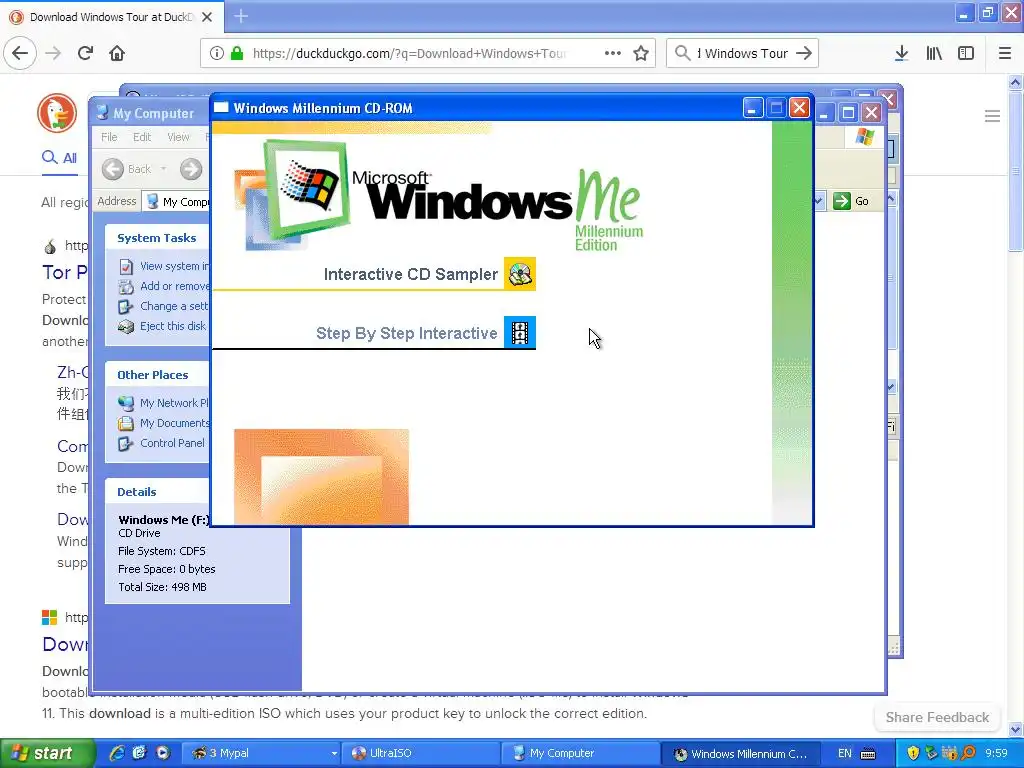Open a new browser tab
1024x768 pixels.
(241, 16)
